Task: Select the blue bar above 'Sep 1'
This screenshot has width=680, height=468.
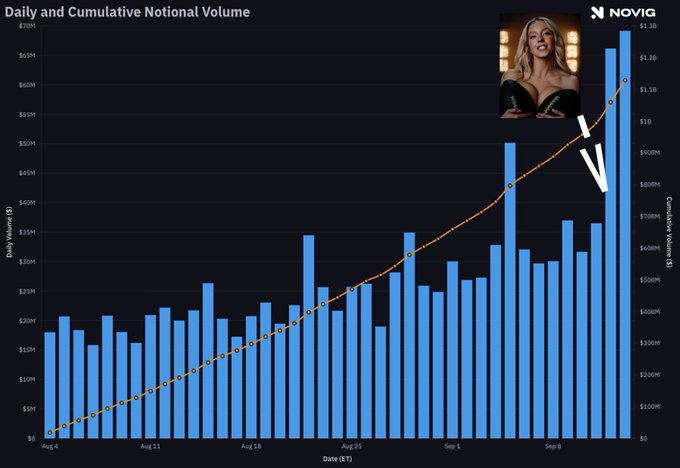Action: coord(452,350)
